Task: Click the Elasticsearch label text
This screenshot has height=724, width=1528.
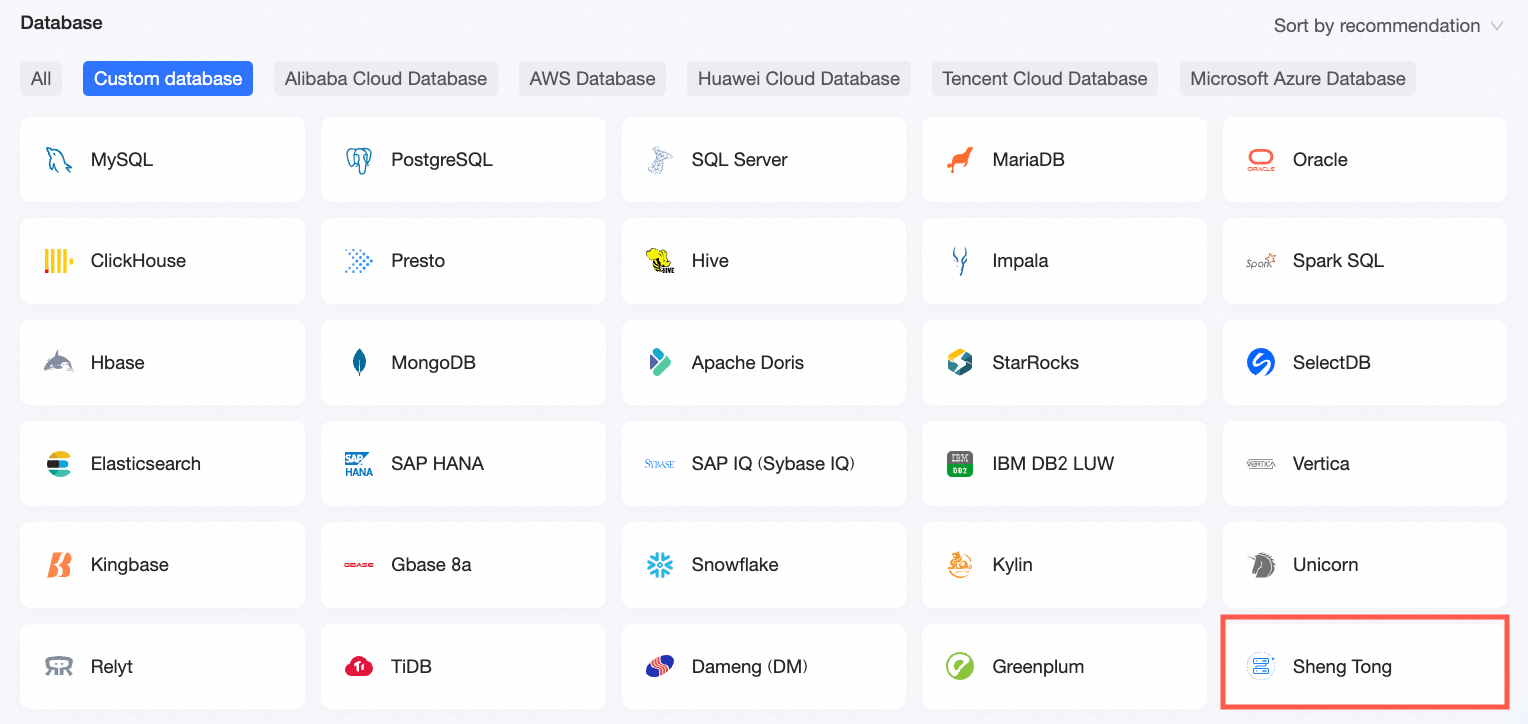Action: pos(146,464)
